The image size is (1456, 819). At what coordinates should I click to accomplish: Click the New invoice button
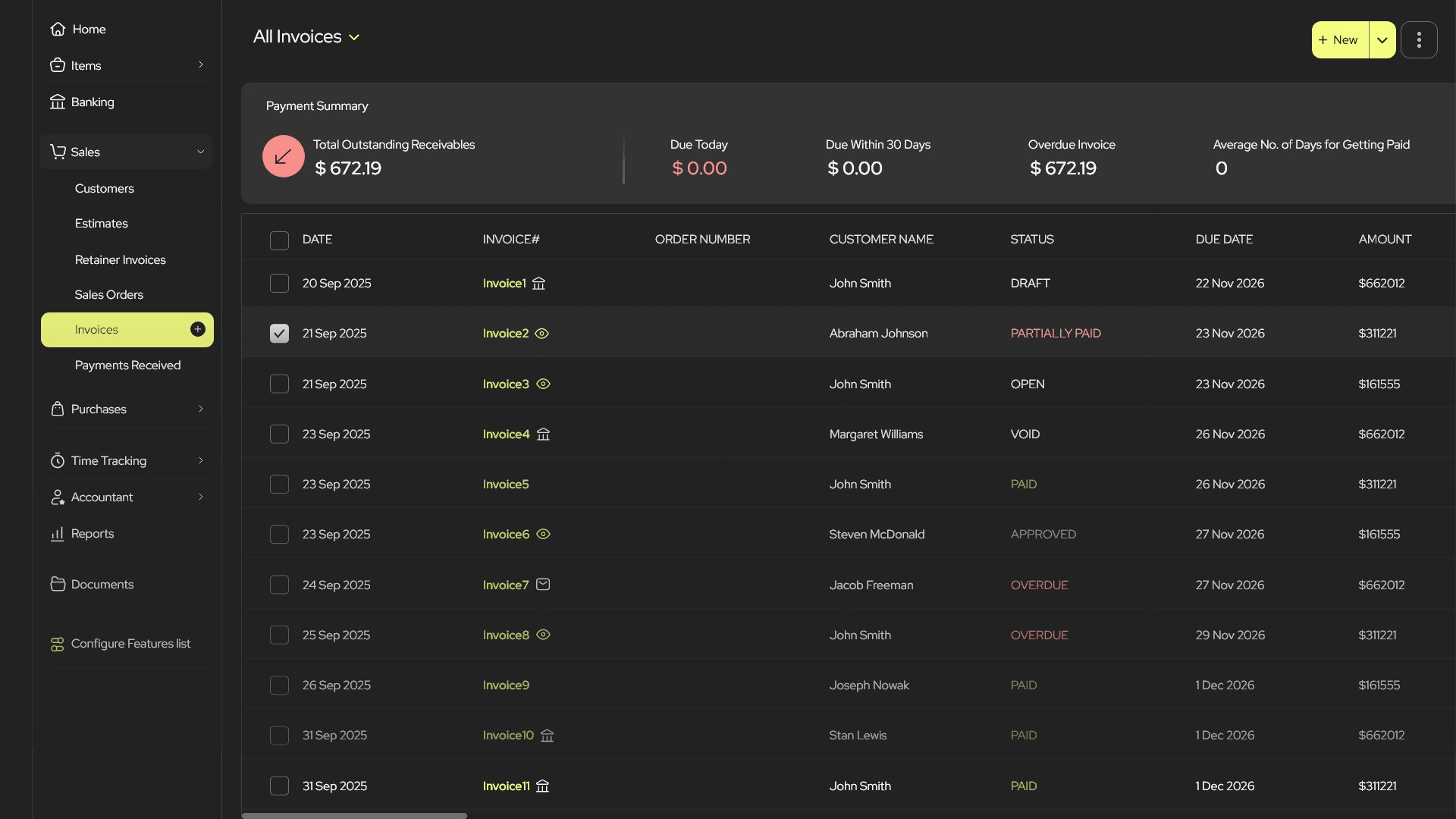(1340, 40)
